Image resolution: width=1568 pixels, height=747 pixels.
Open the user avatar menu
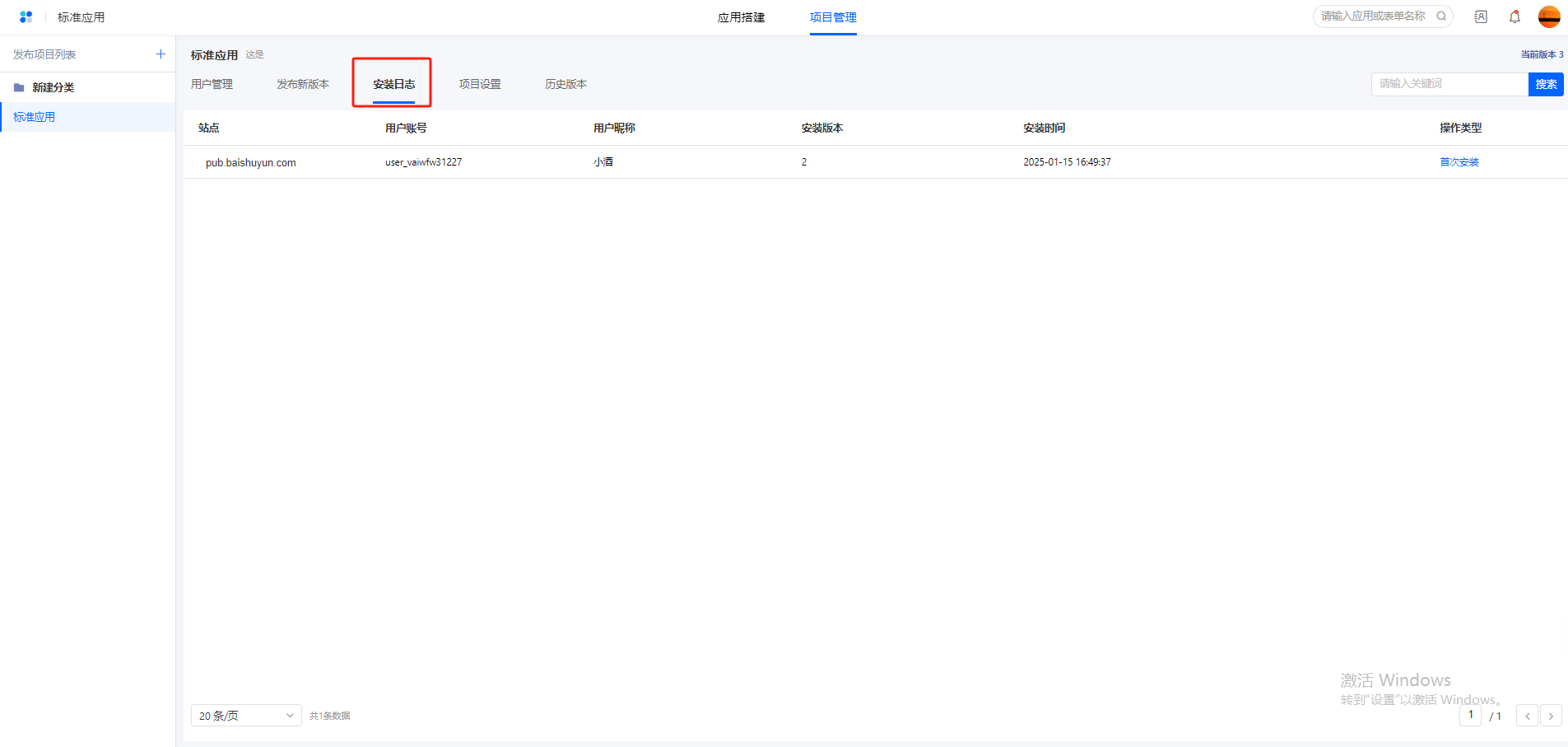(1549, 17)
